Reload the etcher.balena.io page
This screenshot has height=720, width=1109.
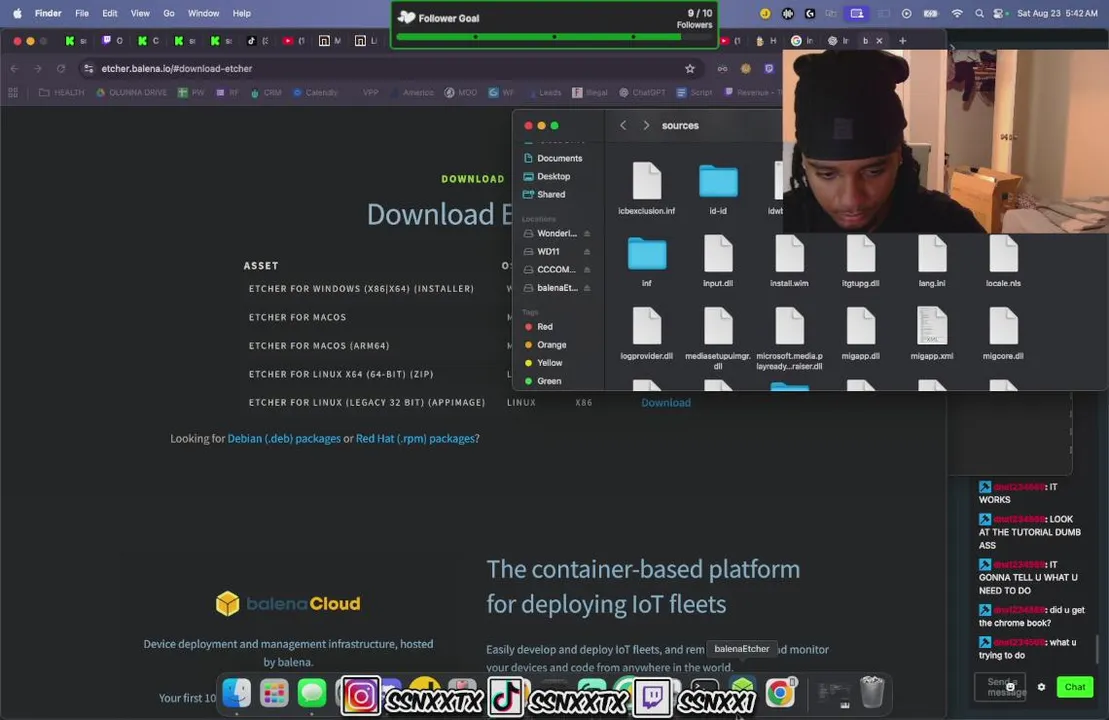(61, 69)
